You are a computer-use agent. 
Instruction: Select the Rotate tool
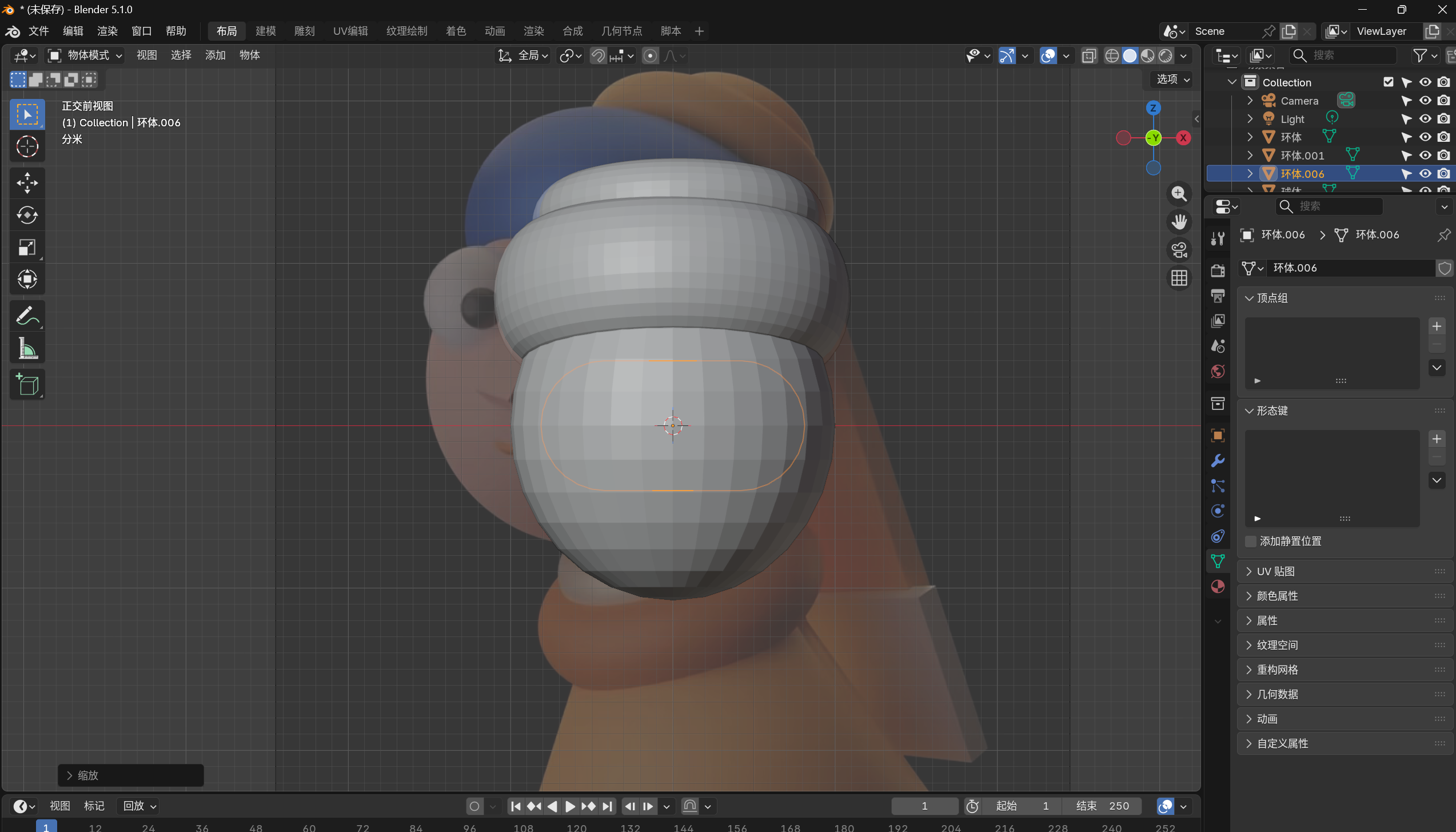tap(27, 215)
